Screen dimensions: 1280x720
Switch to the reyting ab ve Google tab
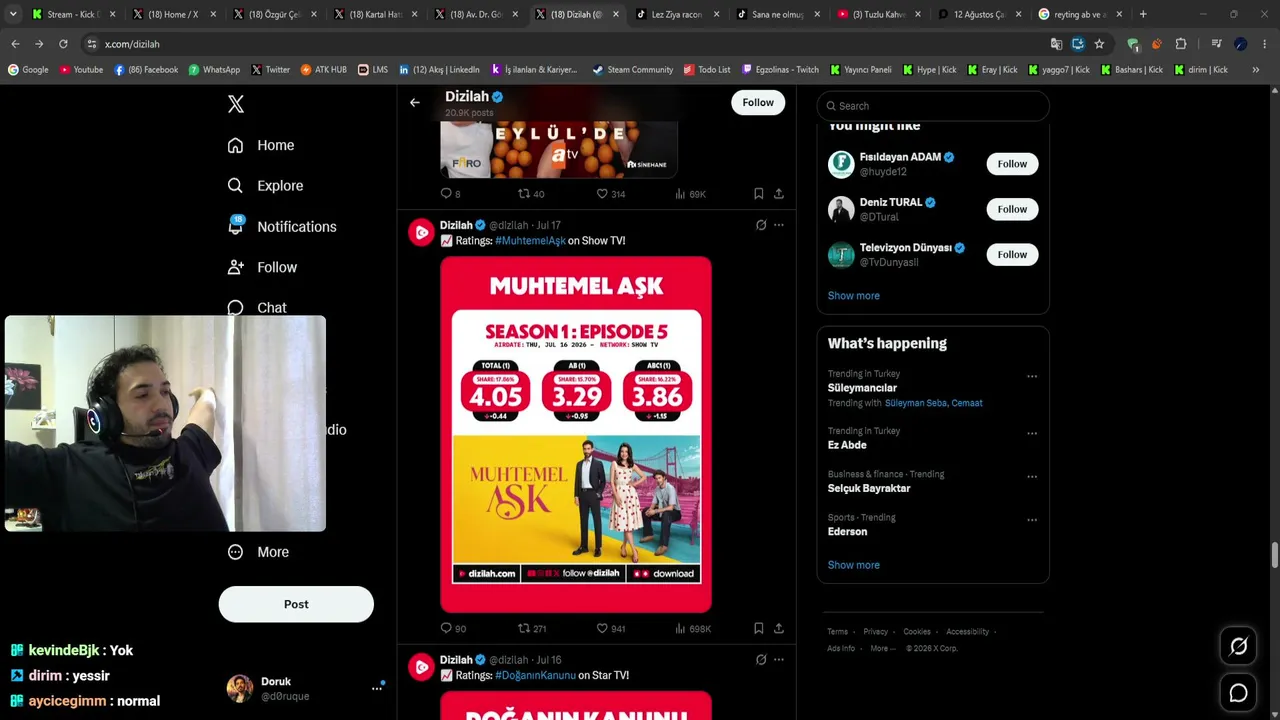[1080, 14]
